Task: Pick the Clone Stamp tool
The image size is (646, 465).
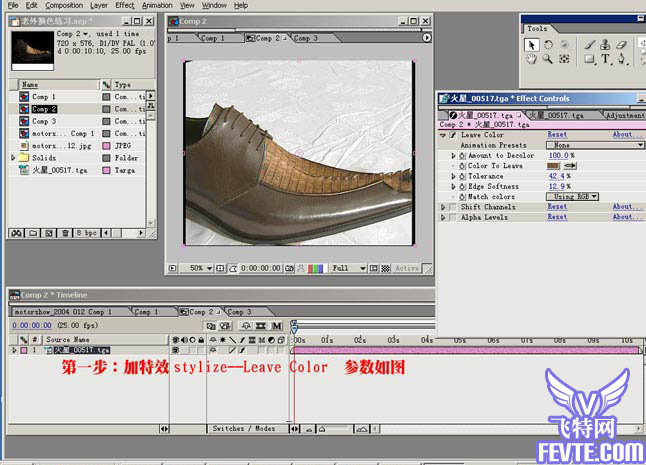Action: pos(605,44)
